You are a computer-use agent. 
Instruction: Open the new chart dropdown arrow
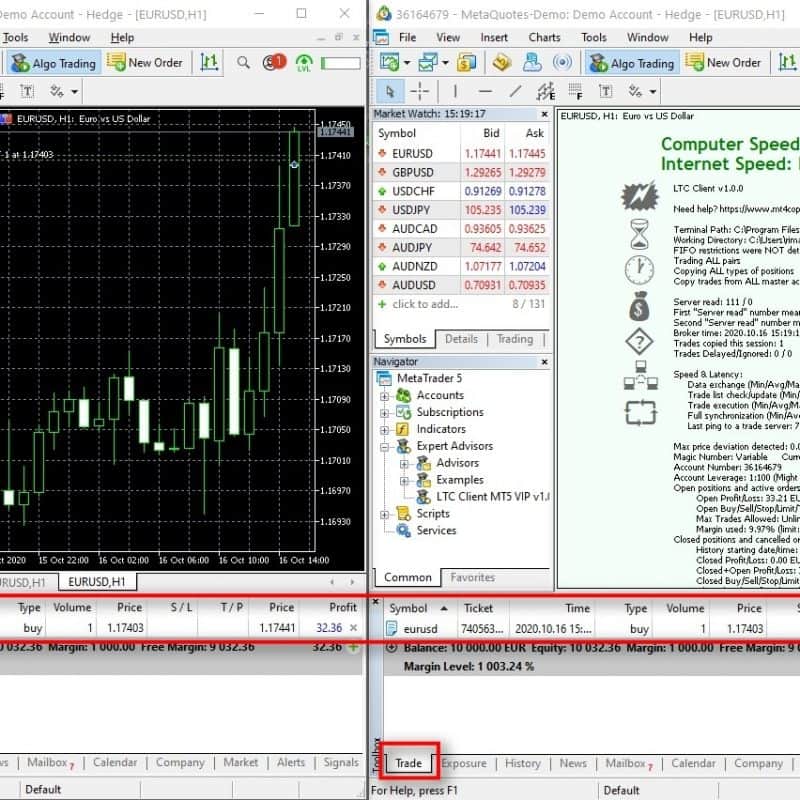[x=407, y=63]
